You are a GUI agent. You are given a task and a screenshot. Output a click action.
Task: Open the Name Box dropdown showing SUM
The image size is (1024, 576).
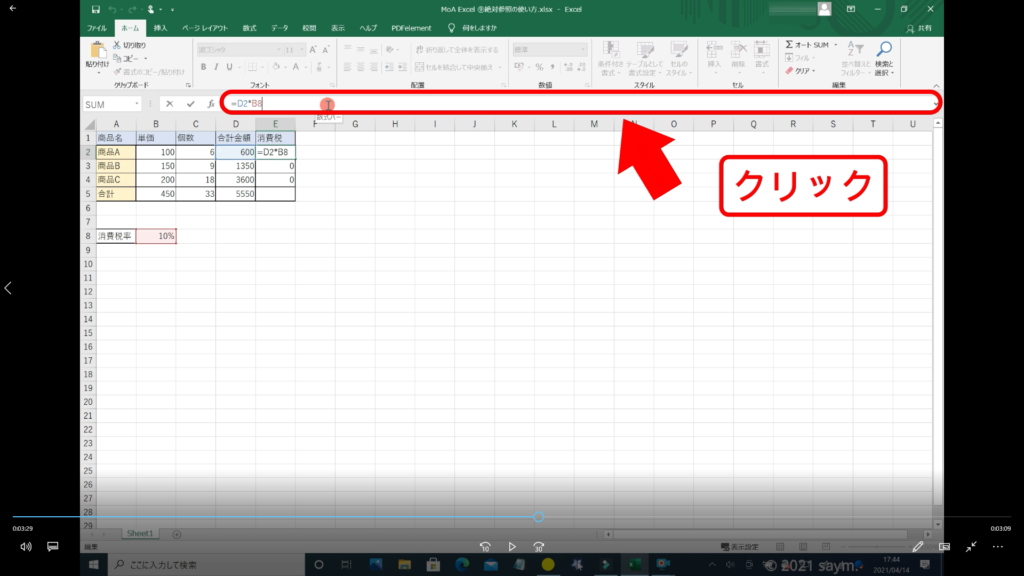(136, 104)
